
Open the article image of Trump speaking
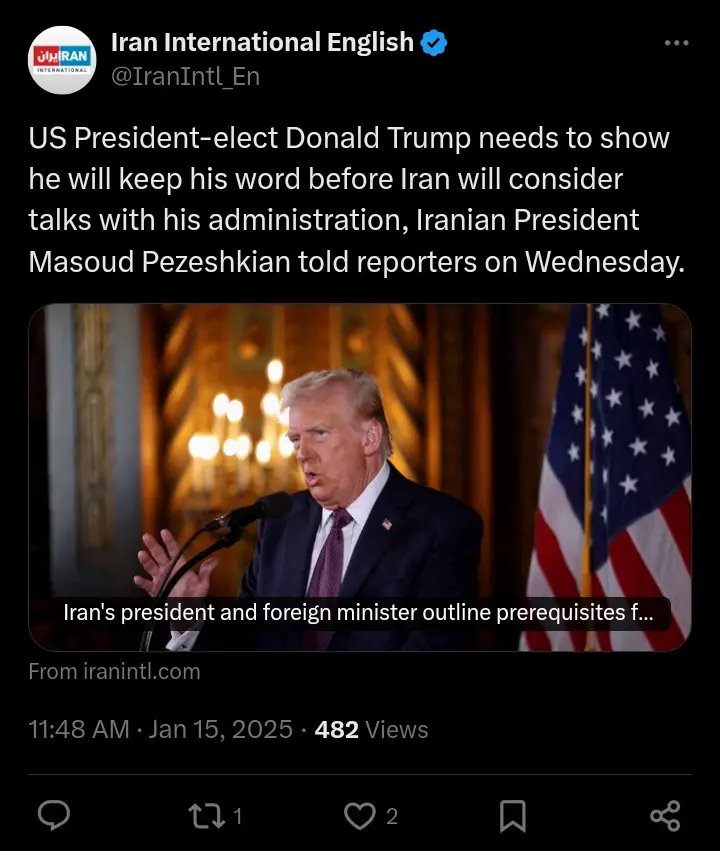[x=360, y=478]
